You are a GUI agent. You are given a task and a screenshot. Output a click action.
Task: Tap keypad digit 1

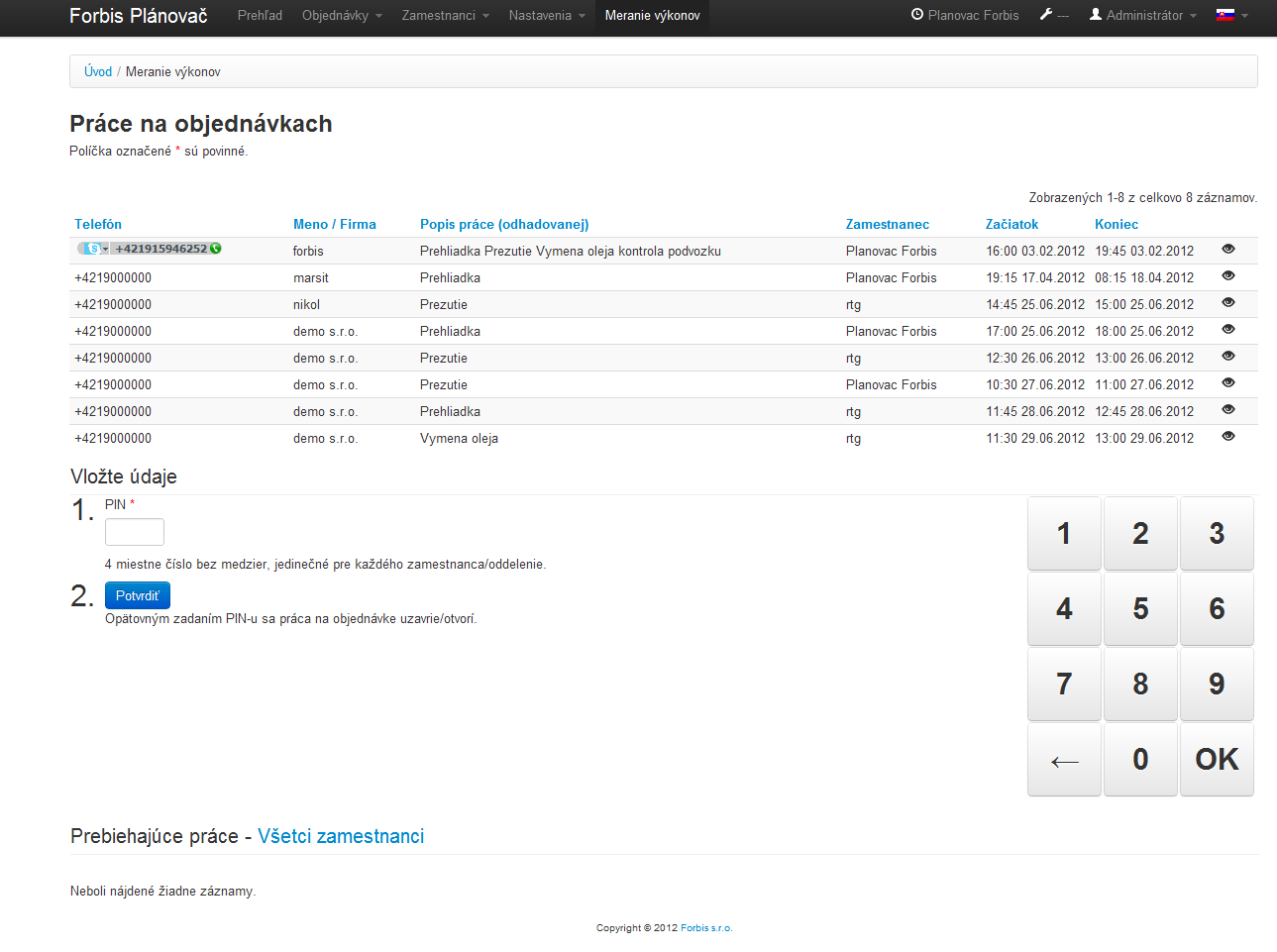click(x=1064, y=533)
